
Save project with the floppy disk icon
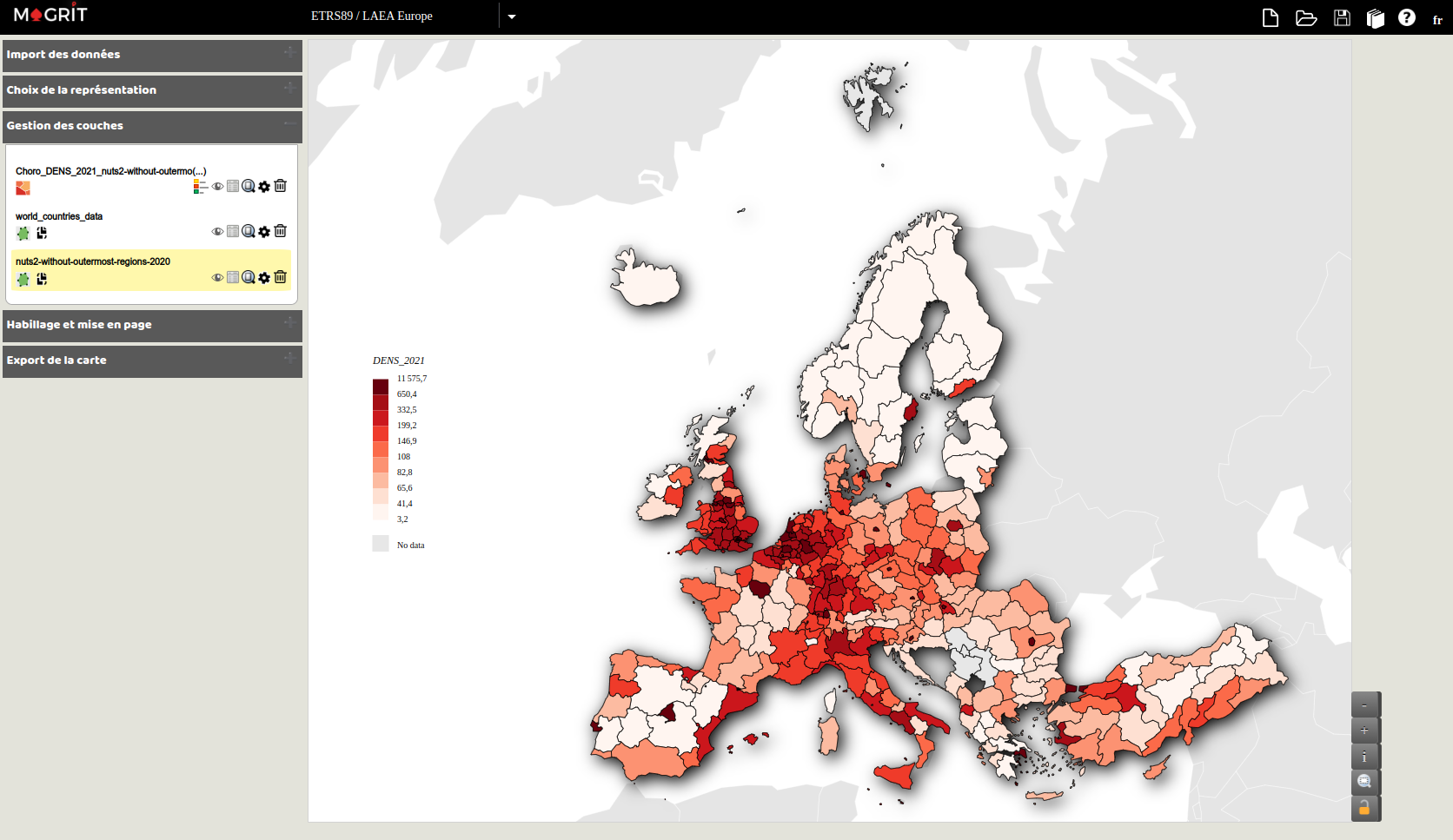pos(1342,18)
